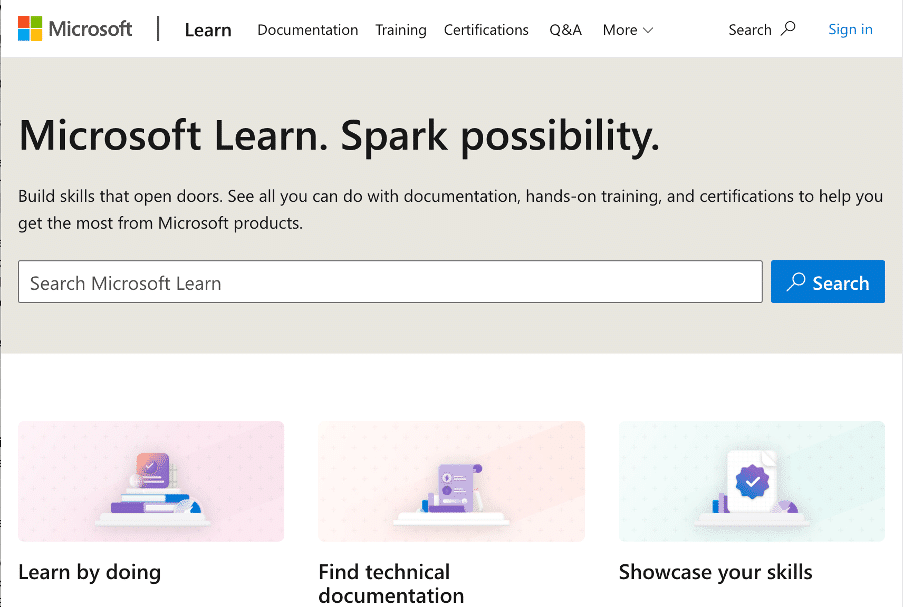904x608 pixels.
Task: Go to Training in the navigation bar
Action: point(401,30)
